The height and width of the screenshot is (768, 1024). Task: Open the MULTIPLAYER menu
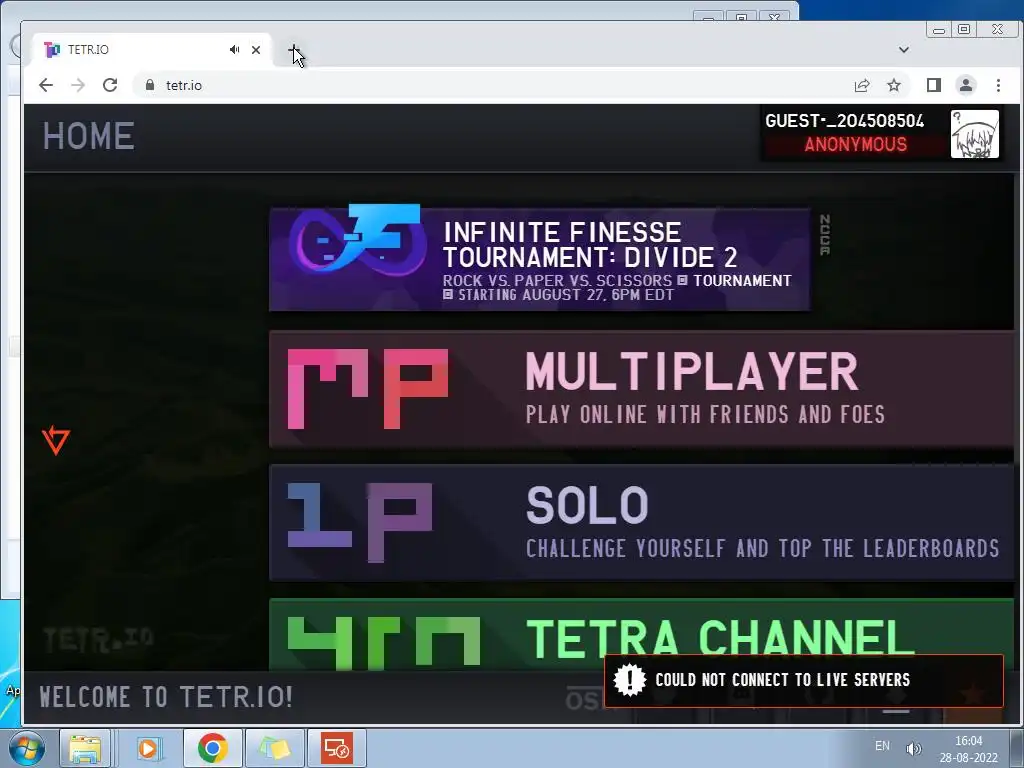(x=642, y=389)
